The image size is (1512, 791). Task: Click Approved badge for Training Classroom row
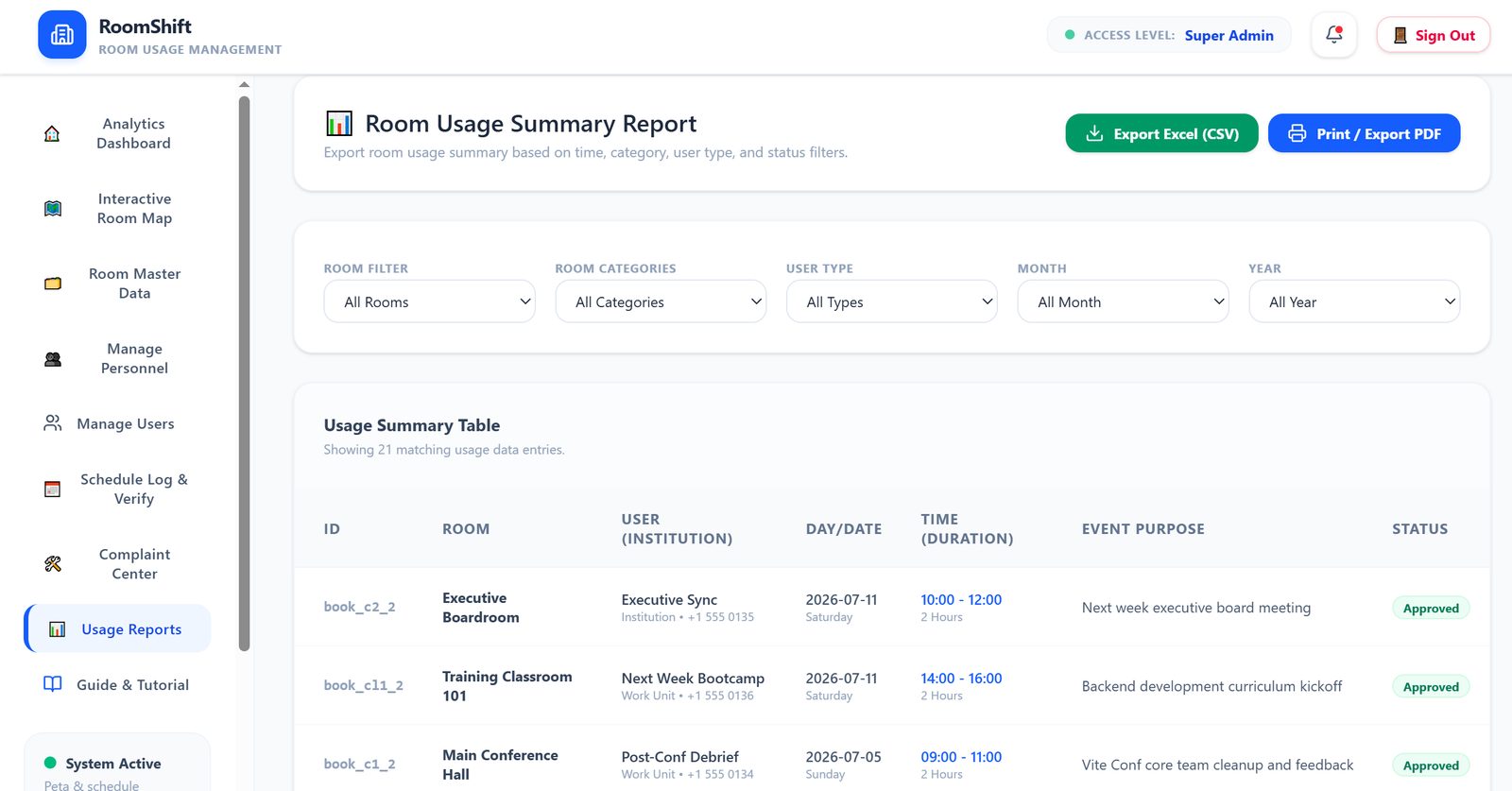coord(1431,687)
